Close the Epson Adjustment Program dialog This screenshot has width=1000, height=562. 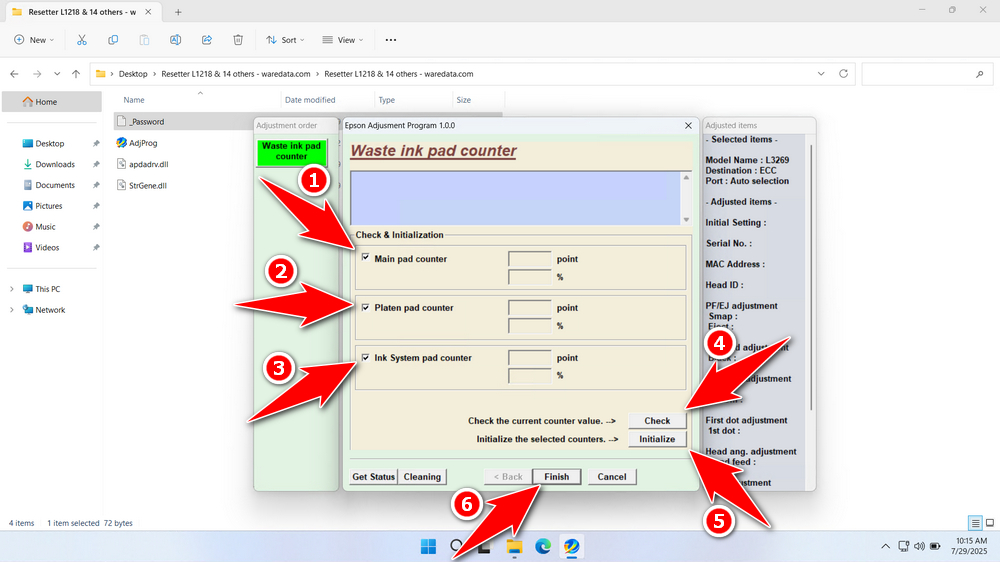coord(688,126)
